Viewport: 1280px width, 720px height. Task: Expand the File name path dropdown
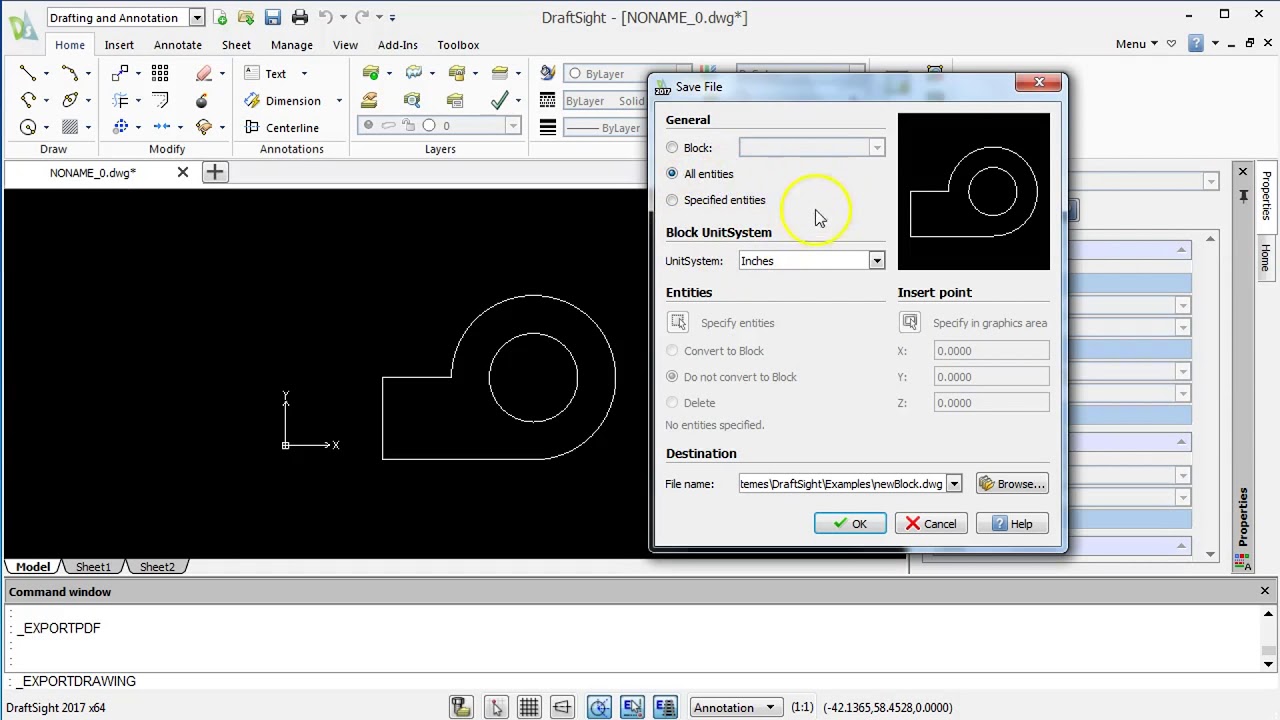[x=954, y=484]
